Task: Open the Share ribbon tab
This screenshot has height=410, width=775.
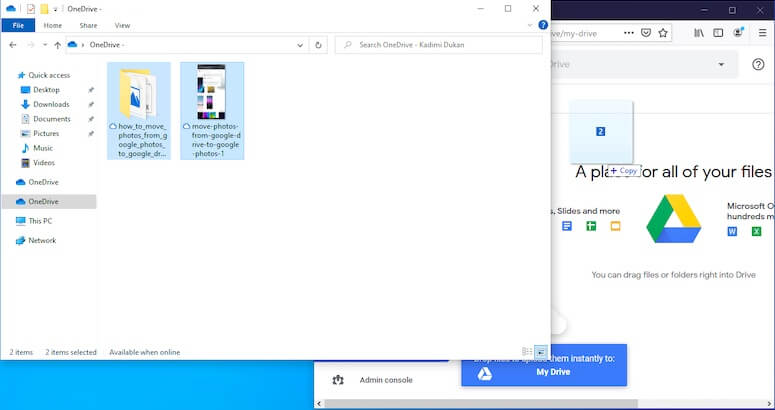Action: pos(88,25)
